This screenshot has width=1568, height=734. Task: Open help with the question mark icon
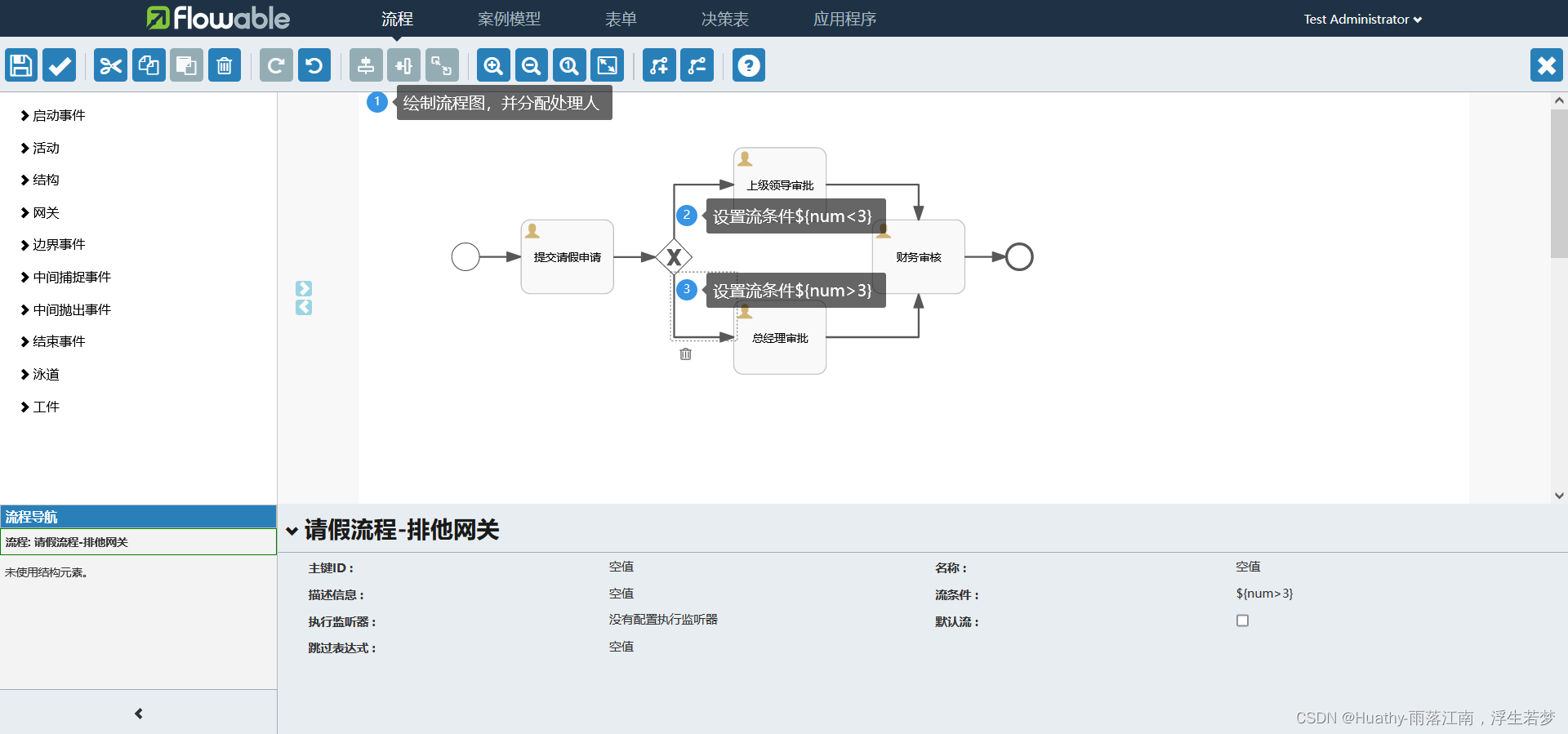pos(749,65)
